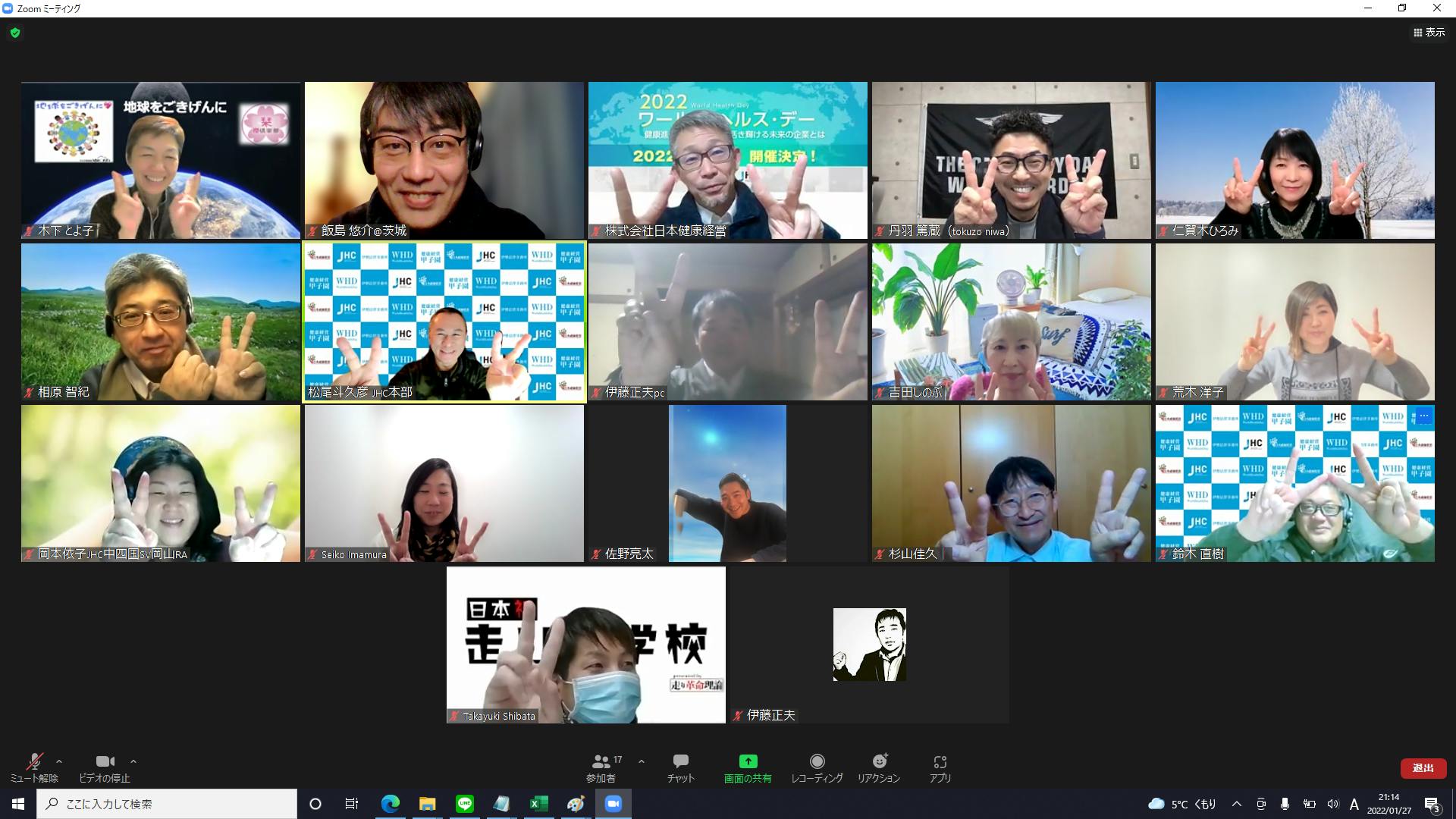Expand audio options arrow beside mute

point(59,761)
